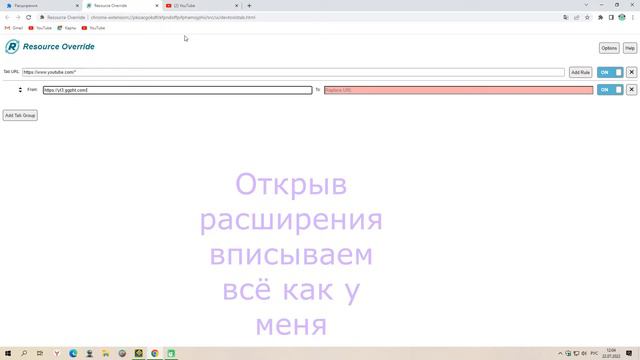Show hidden system tray icons

point(560,353)
